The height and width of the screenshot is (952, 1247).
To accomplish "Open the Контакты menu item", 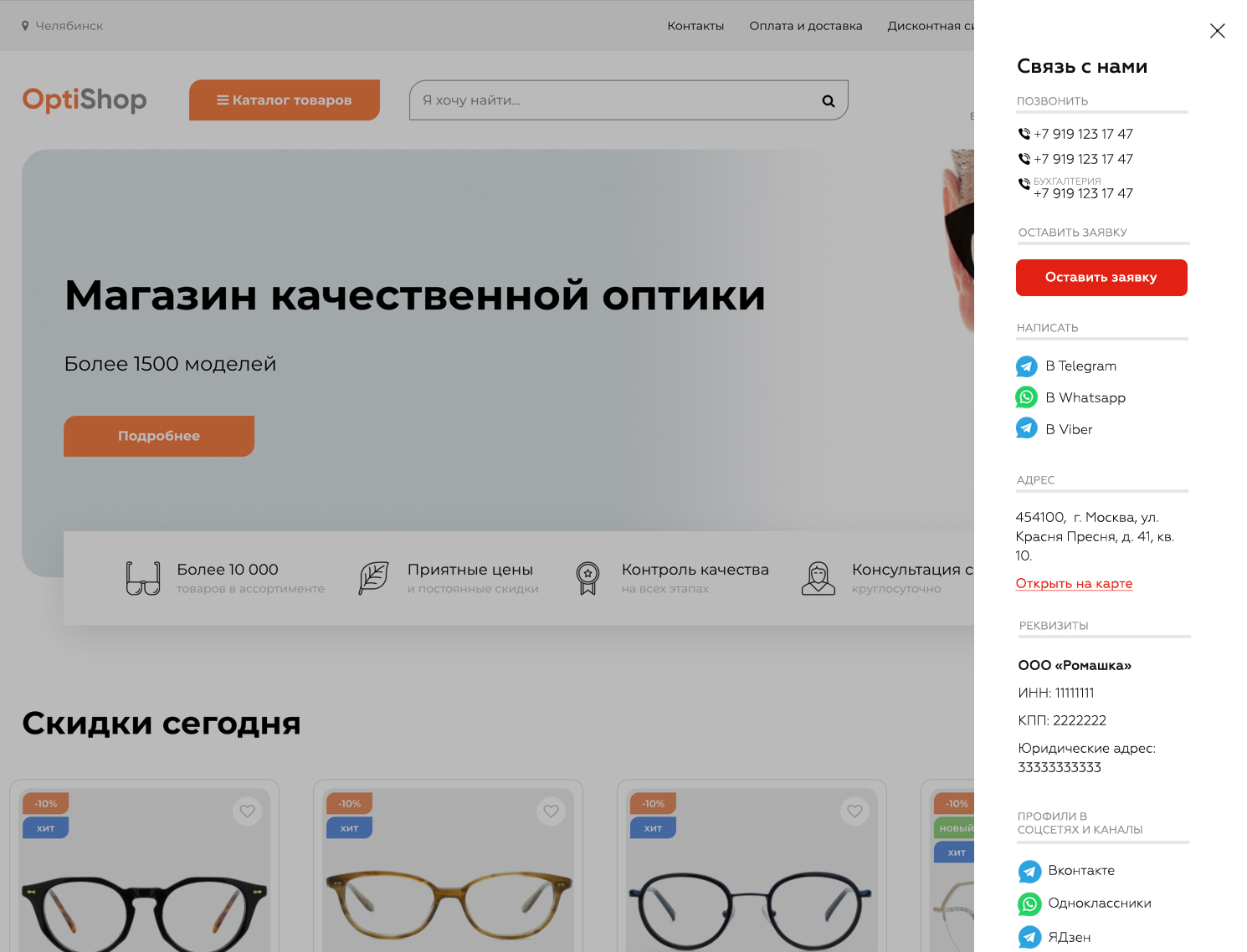I will point(695,26).
